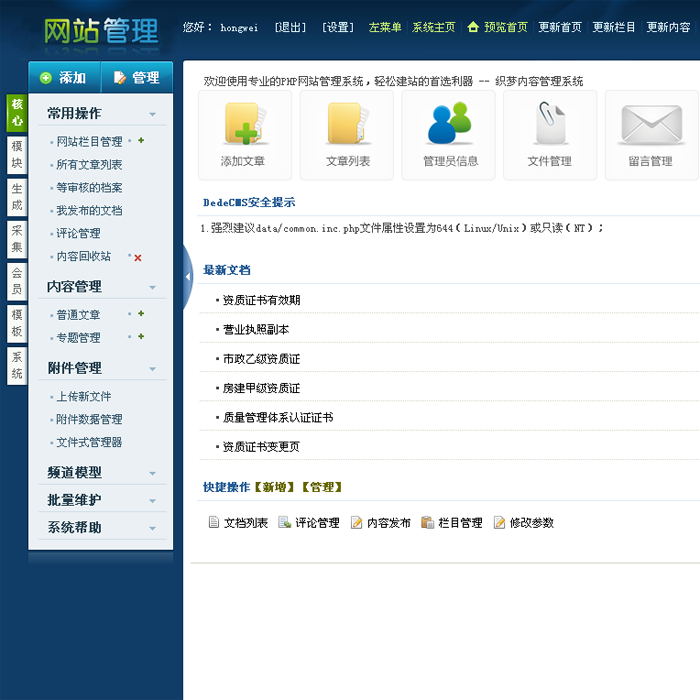Select the 生成 vertical tab
The height and width of the screenshot is (700, 700).
17,197
